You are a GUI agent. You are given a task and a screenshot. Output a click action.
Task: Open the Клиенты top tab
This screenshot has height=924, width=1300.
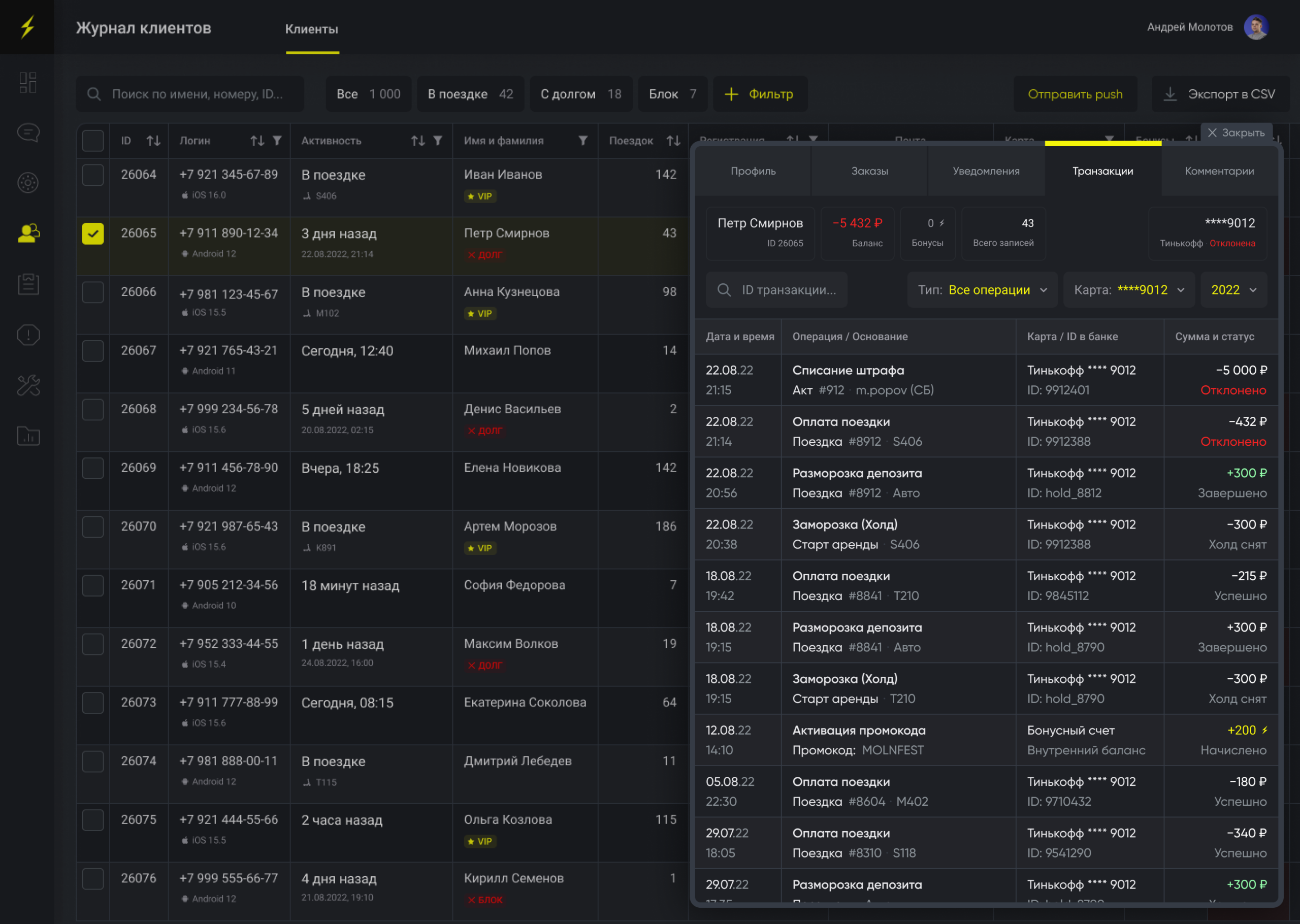(312, 29)
